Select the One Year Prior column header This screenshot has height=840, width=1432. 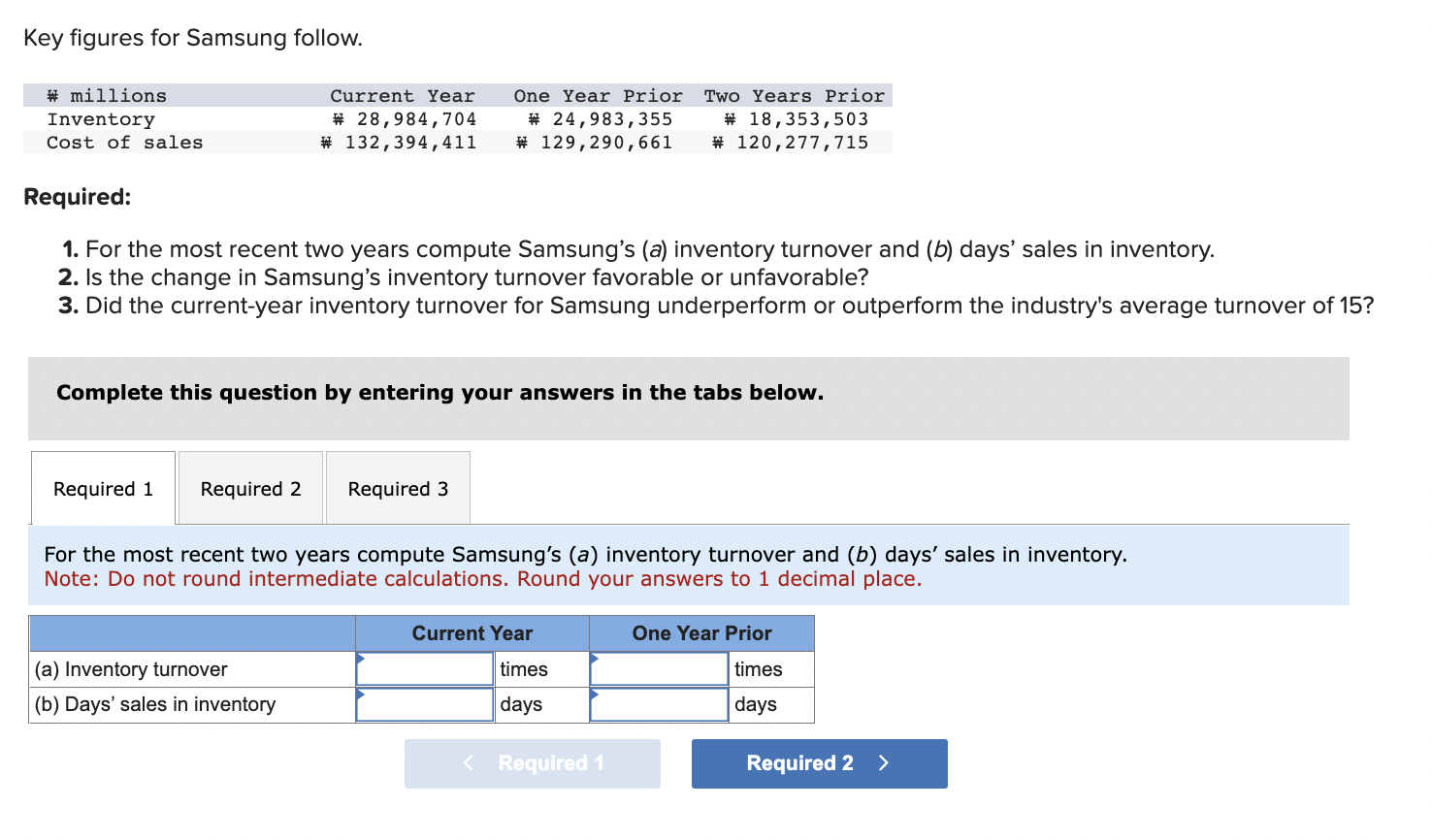coord(701,632)
